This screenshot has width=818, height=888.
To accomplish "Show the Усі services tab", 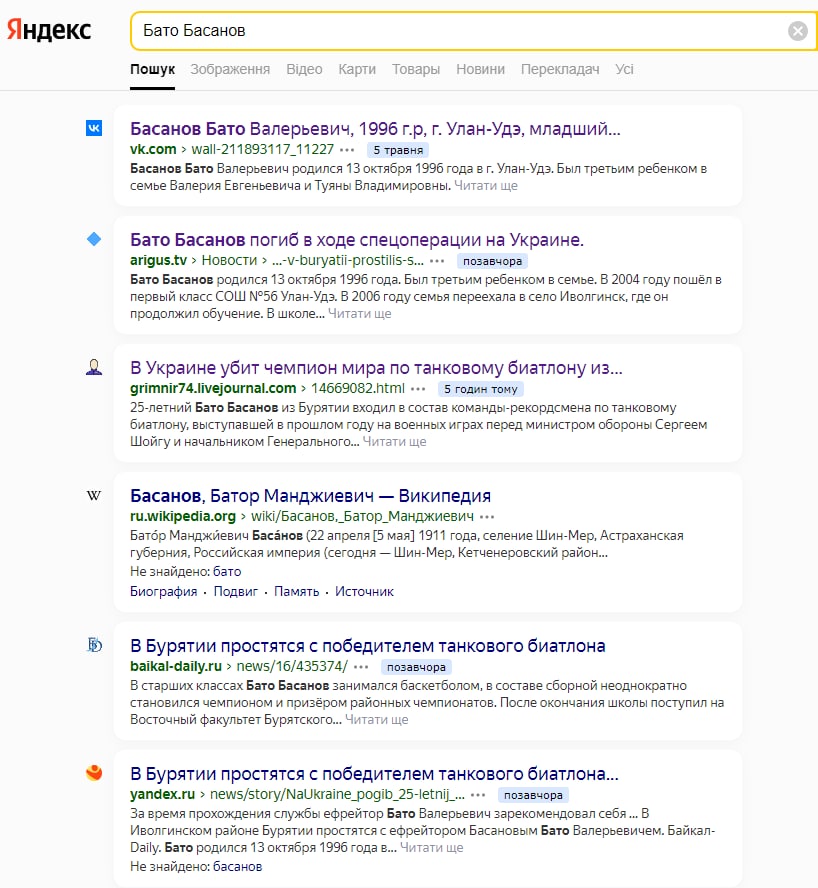I will pos(624,69).
